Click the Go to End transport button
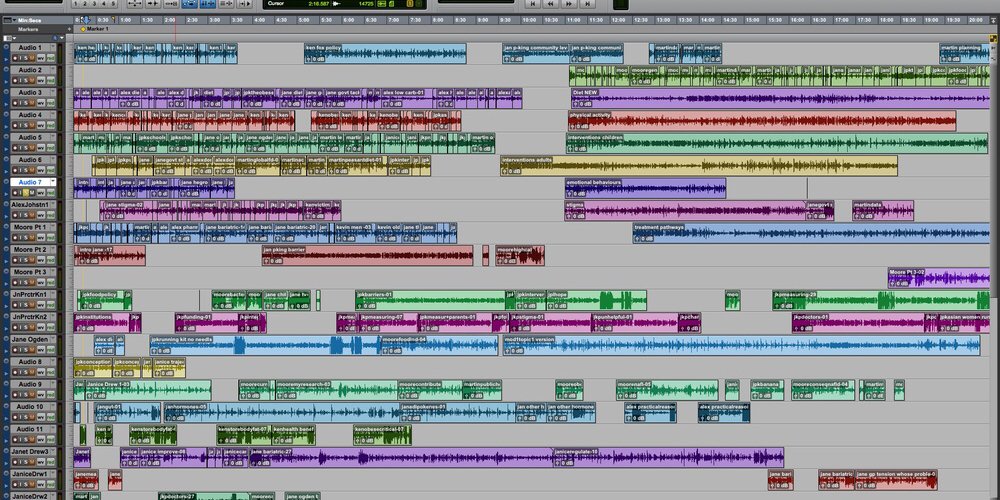Image resolution: width=1000 pixels, height=500 pixels. coord(587,4)
